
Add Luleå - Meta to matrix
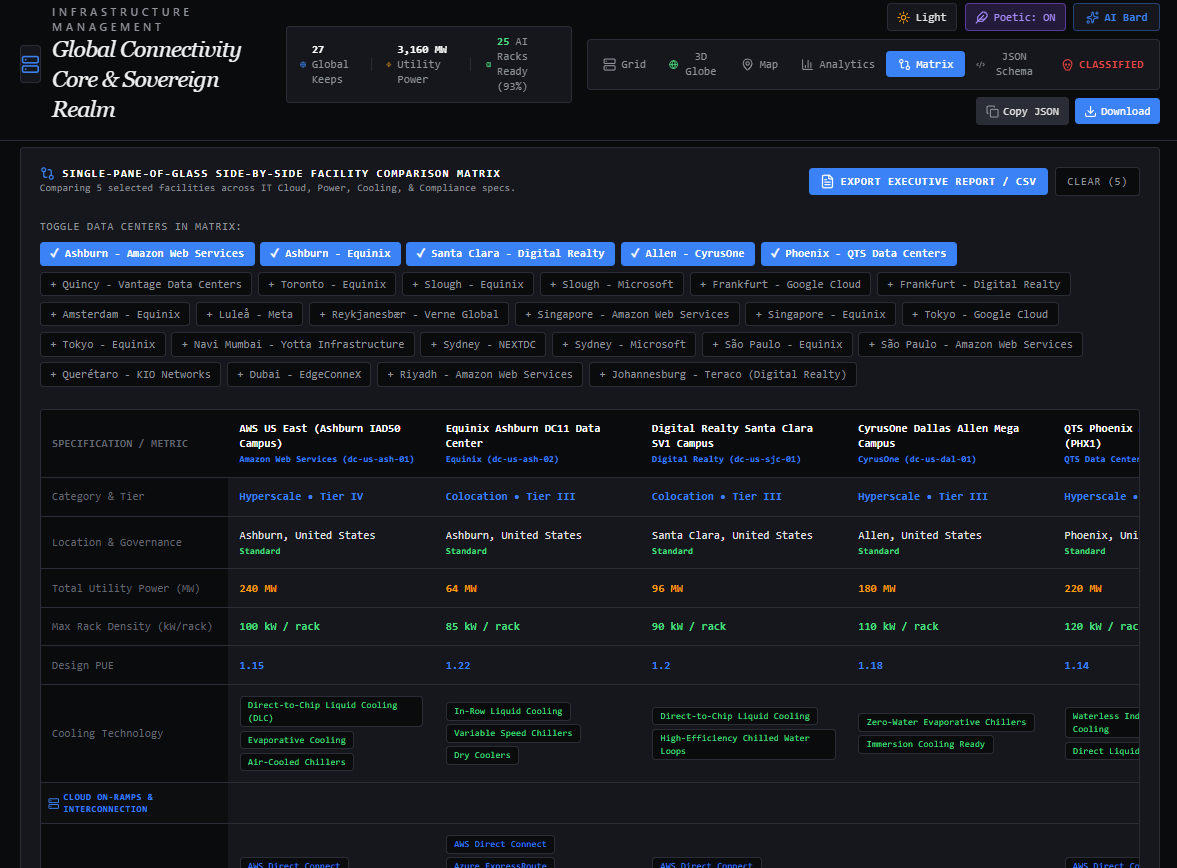coord(249,315)
